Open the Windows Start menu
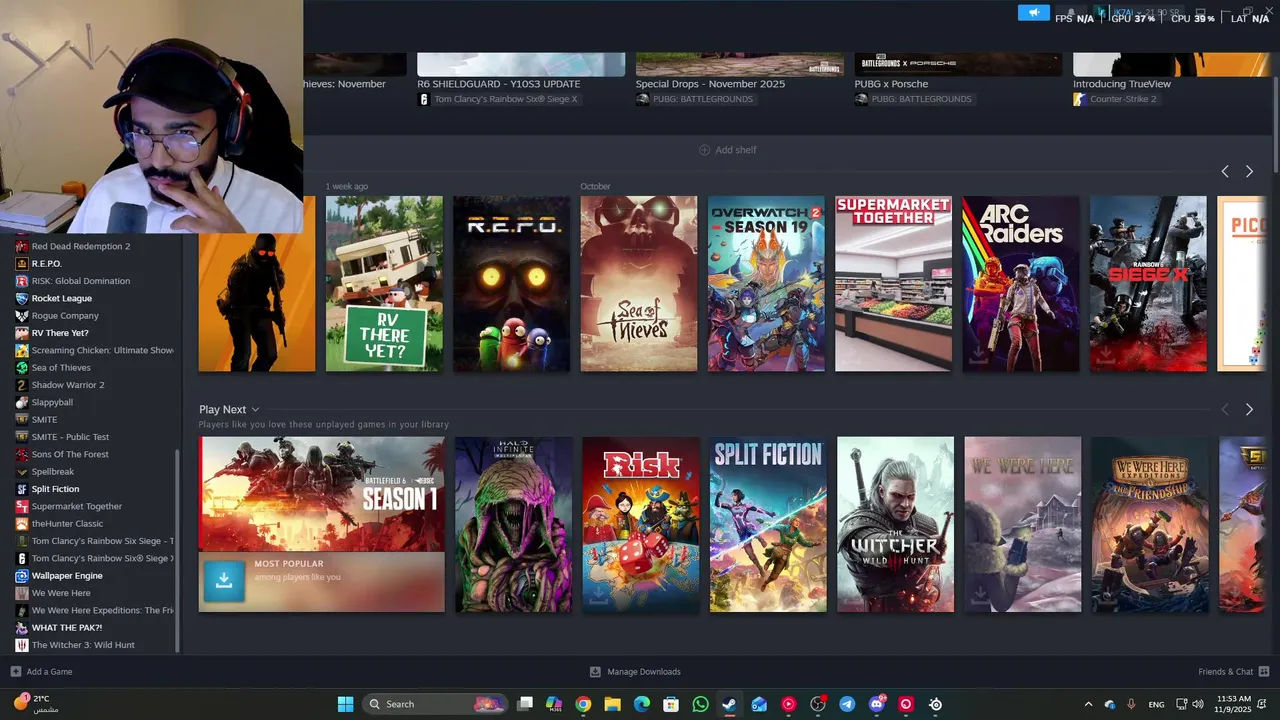Screen dimensions: 1280x720 pyautogui.click(x=345, y=704)
